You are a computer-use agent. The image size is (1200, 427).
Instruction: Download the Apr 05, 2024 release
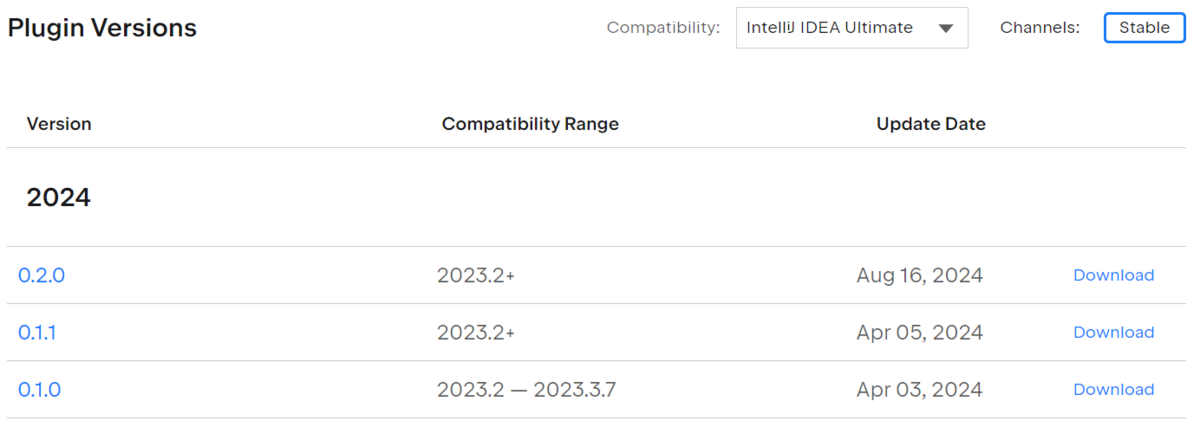click(1113, 332)
